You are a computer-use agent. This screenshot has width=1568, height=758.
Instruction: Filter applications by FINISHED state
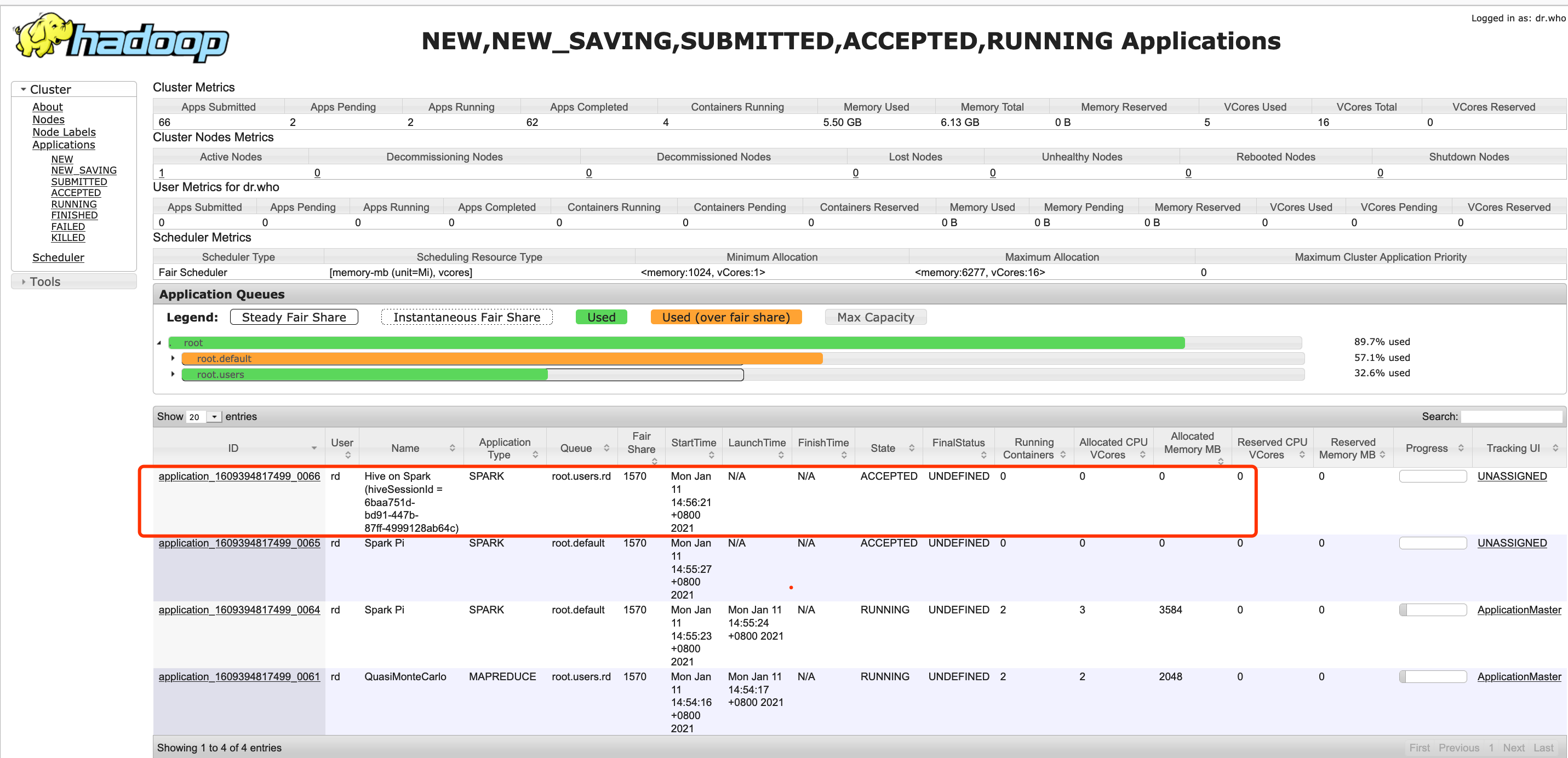pos(75,215)
